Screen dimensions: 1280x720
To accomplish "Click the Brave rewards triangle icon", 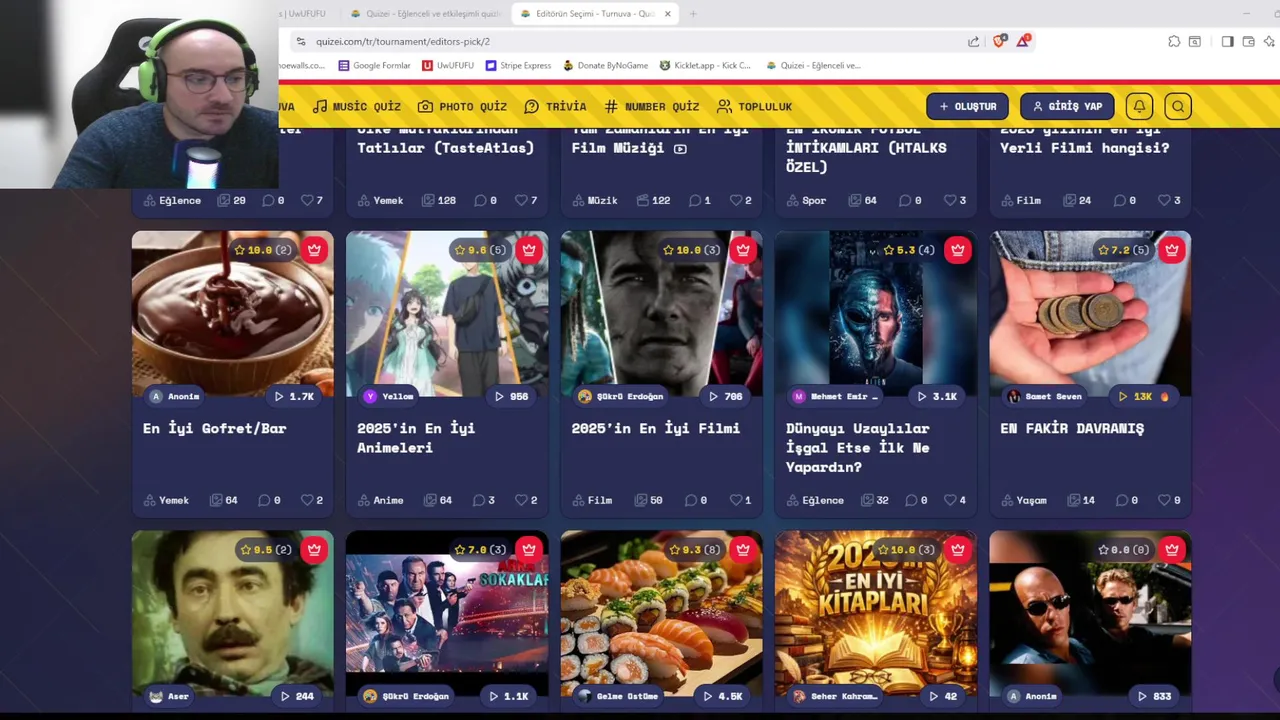I will [x=1023, y=41].
